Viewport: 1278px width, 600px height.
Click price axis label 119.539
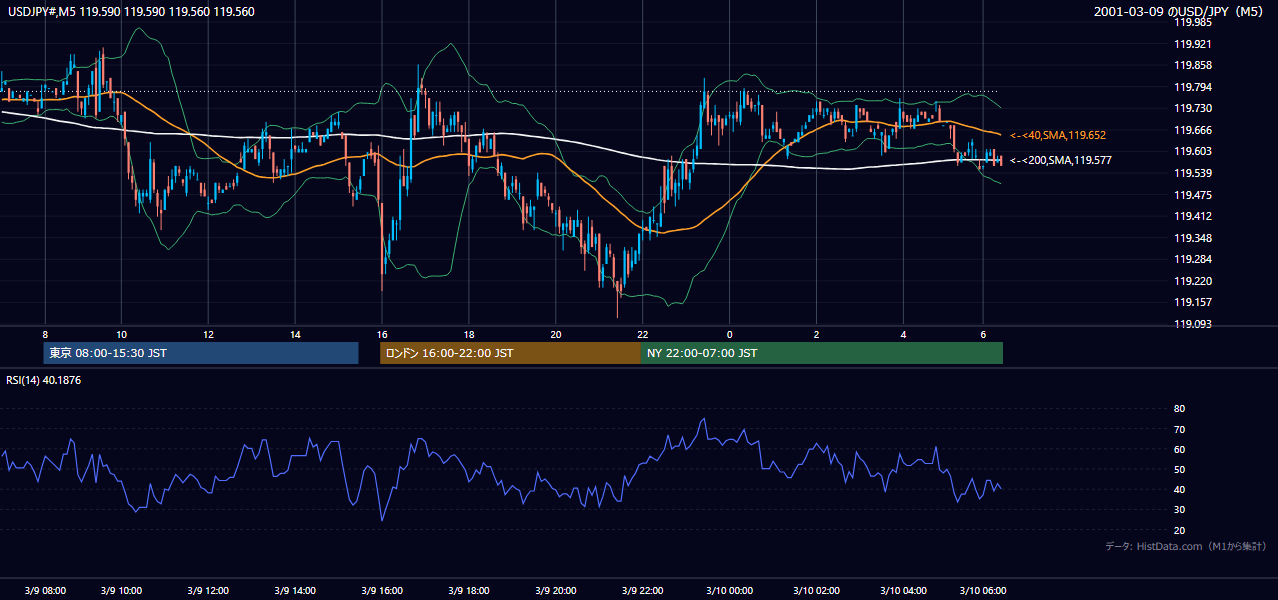1192,173
